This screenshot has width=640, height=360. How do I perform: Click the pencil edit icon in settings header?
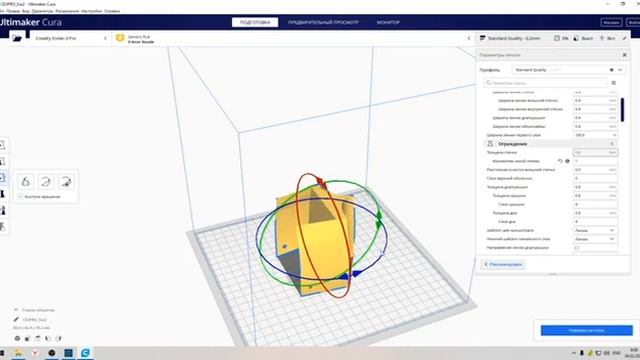point(624,38)
